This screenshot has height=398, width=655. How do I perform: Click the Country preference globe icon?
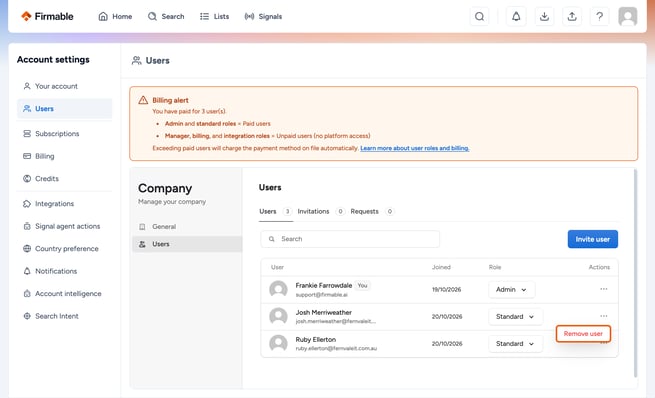27,249
